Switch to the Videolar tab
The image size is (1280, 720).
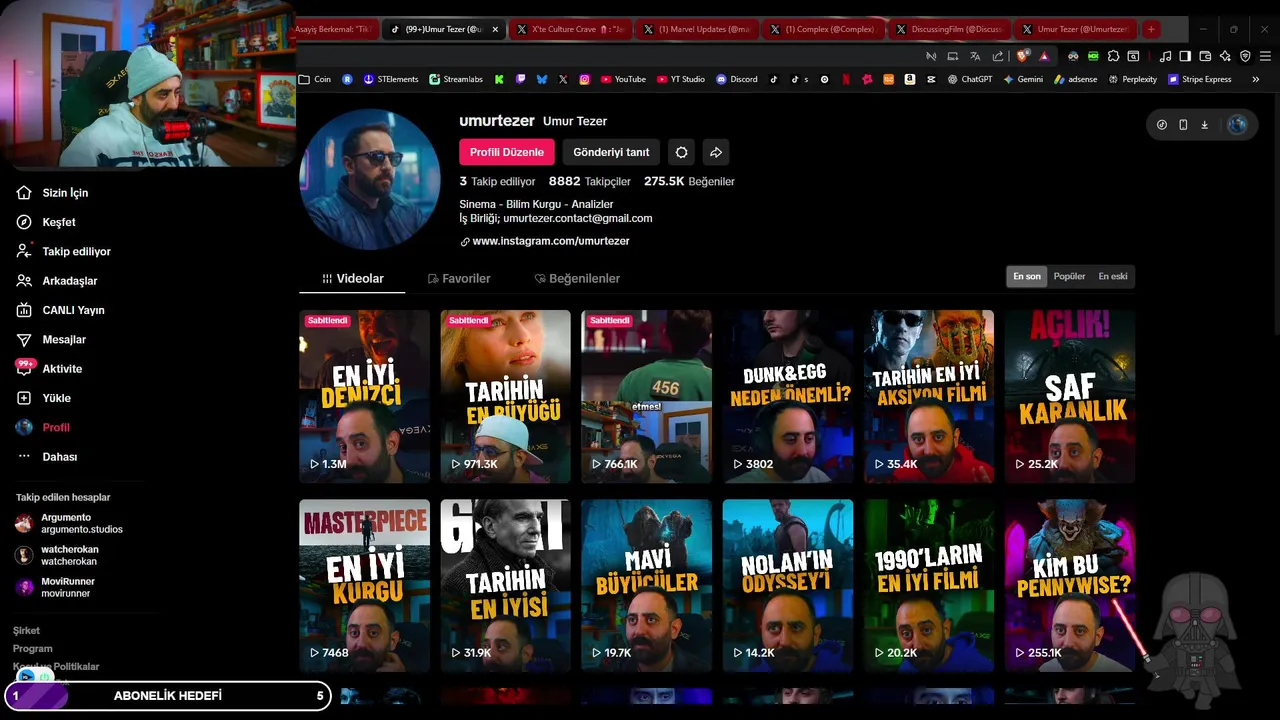click(x=352, y=279)
